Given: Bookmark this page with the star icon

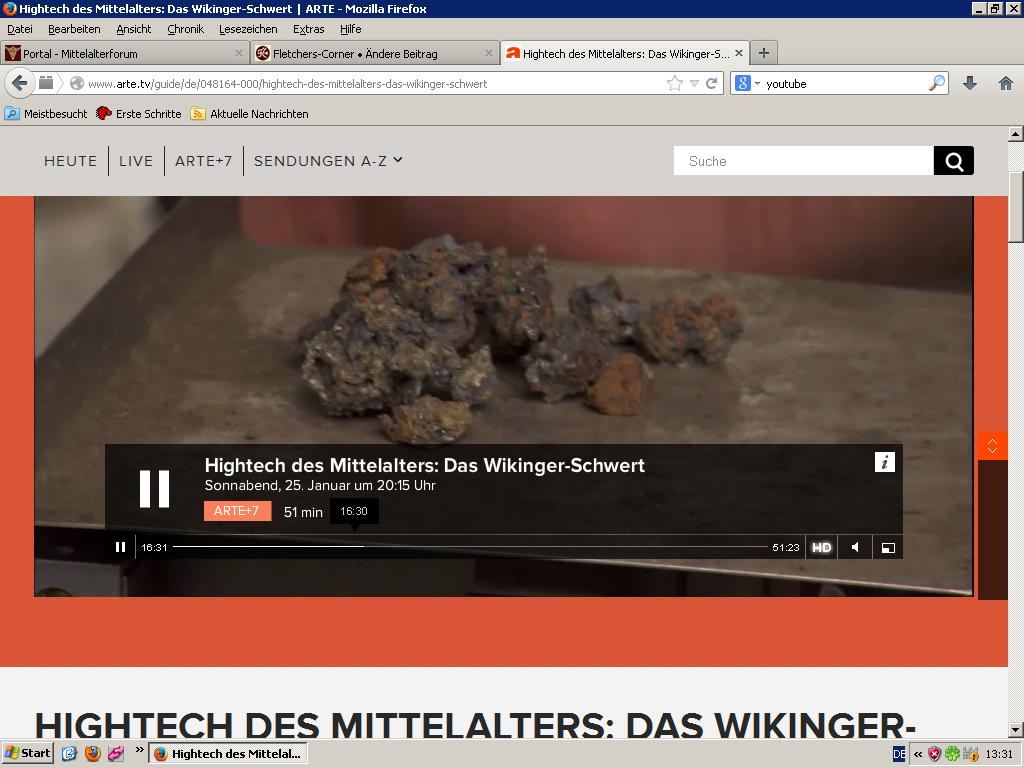Looking at the screenshot, I should (x=675, y=84).
